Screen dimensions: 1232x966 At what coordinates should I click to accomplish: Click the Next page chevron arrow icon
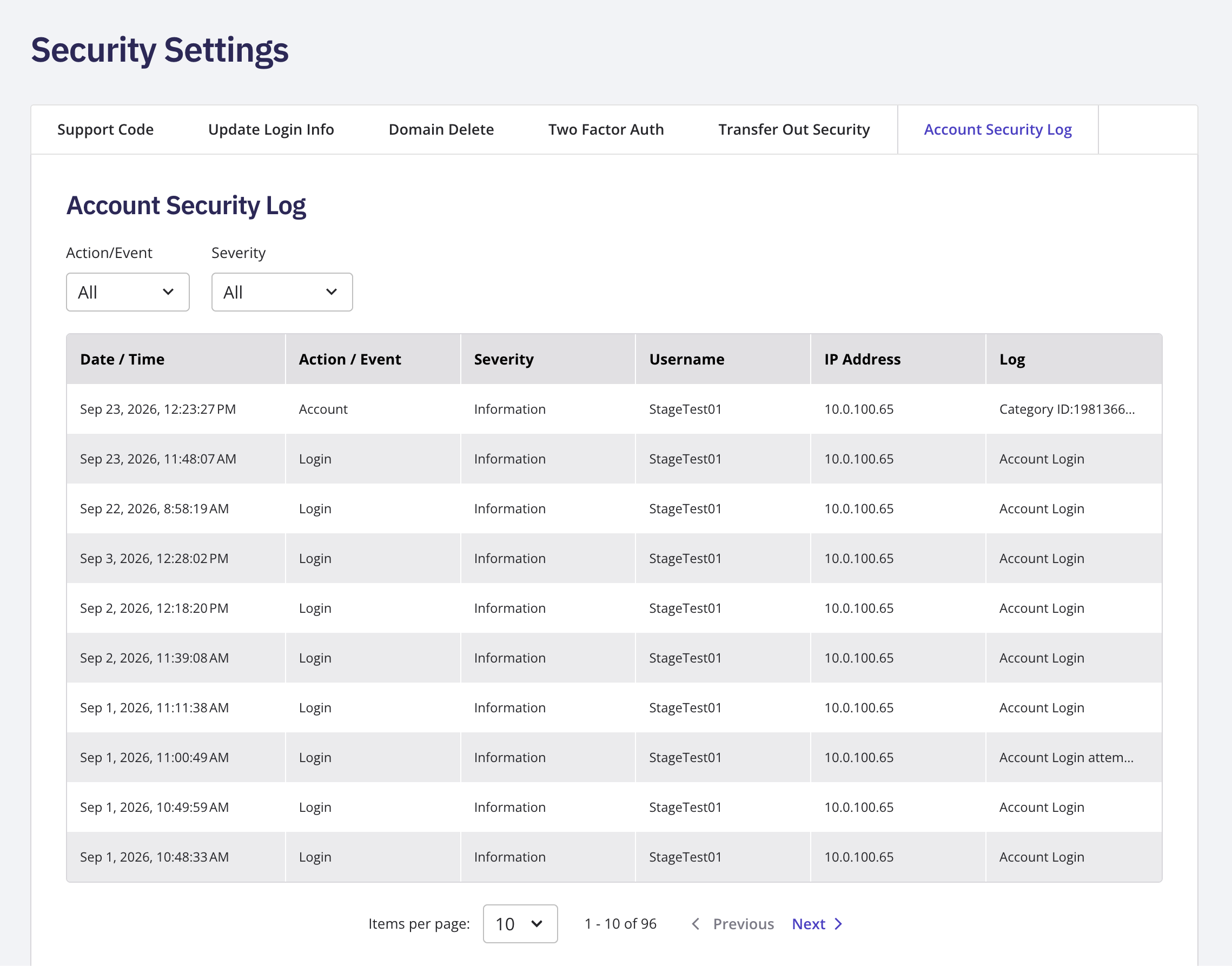[x=838, y=924]
